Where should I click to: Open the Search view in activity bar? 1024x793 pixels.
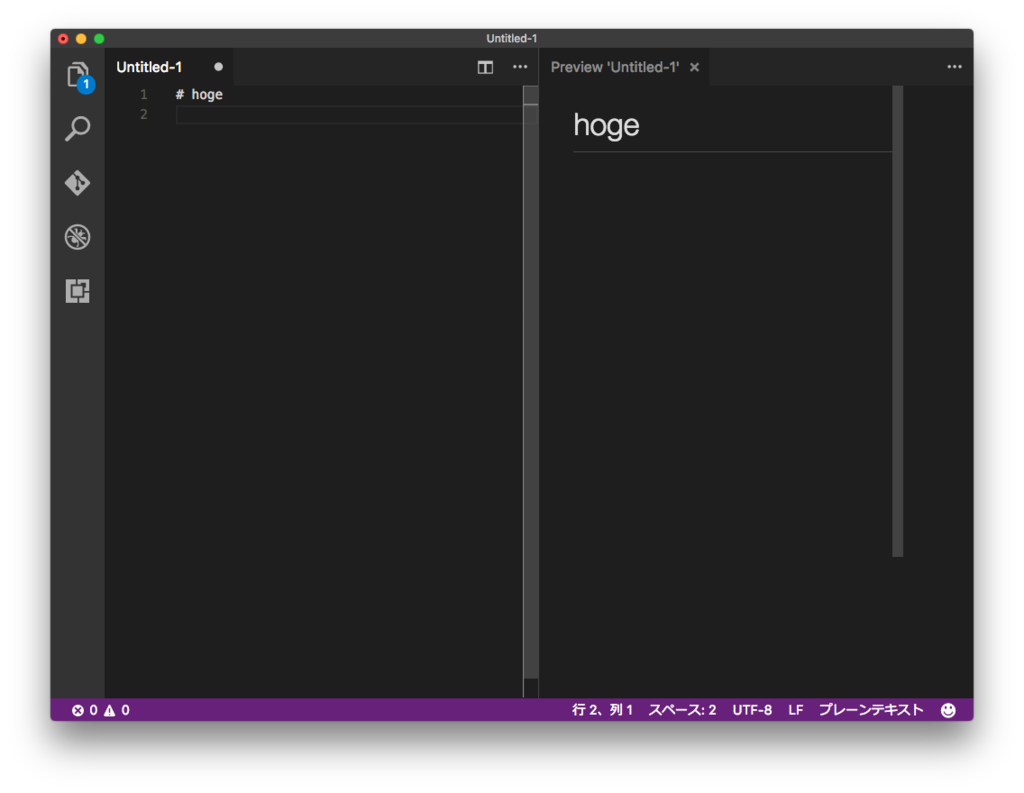78,129
